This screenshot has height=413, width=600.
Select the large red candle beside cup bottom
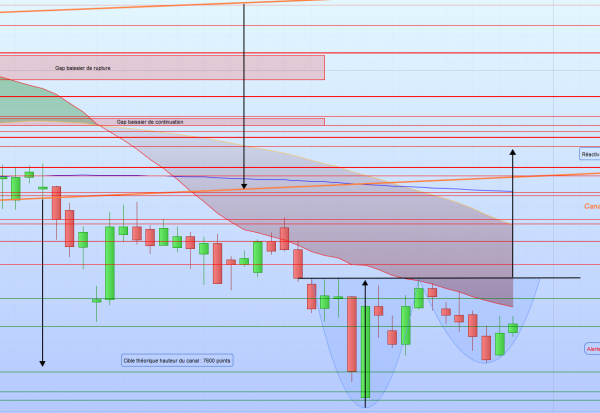point(352,334)
